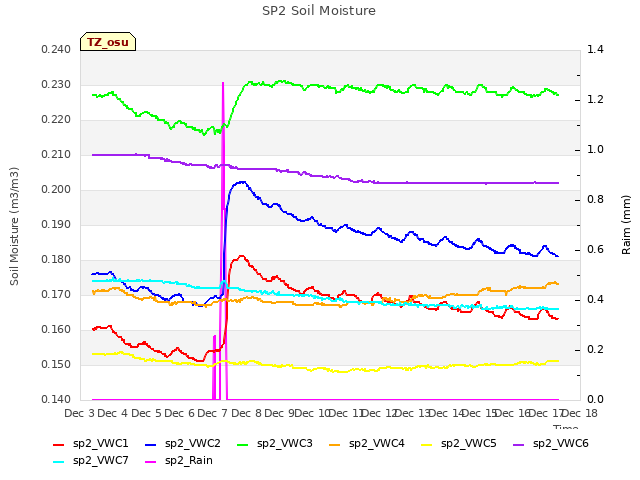The width and height of the screenshot is (640, 480).
Task: Click the yellow sp2_VWC5 legend swatch
Action: point(427,444)
